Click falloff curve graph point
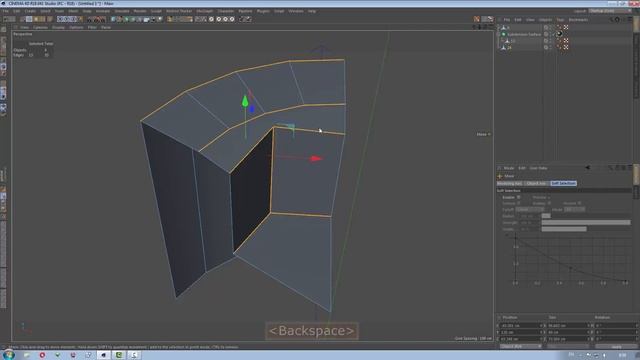The height and width of the screenshot is (360, 640). pos(571,268)
